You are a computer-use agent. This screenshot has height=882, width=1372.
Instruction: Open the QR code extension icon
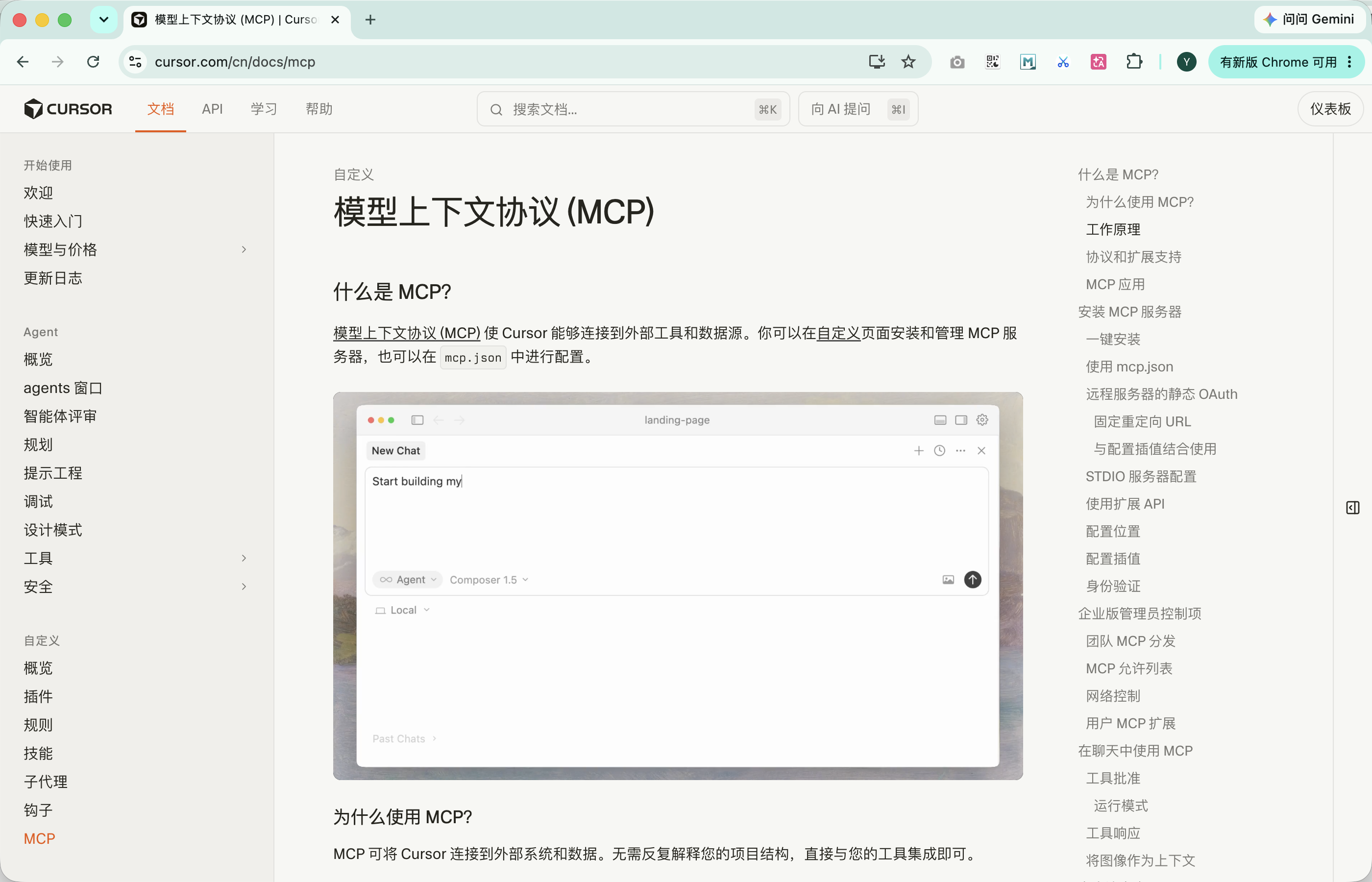pyautogui.click(x=993, y=62)
